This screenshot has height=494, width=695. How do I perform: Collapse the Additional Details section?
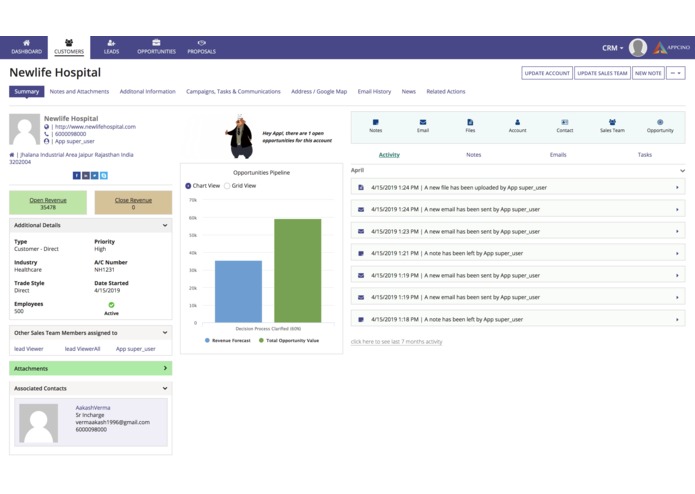coord(165,225)
